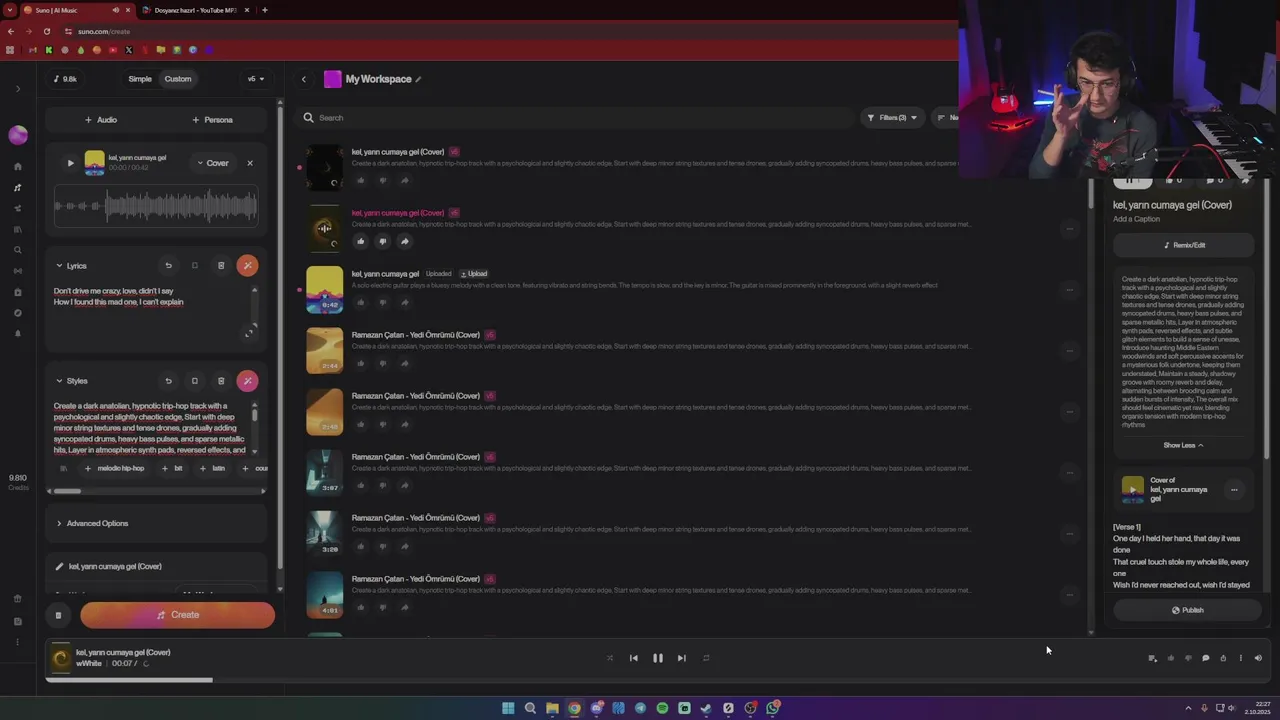Like the first kel, yarın cumaya gel (Cover)
This screenshot has height=720, width=1280.
[361, 180]
